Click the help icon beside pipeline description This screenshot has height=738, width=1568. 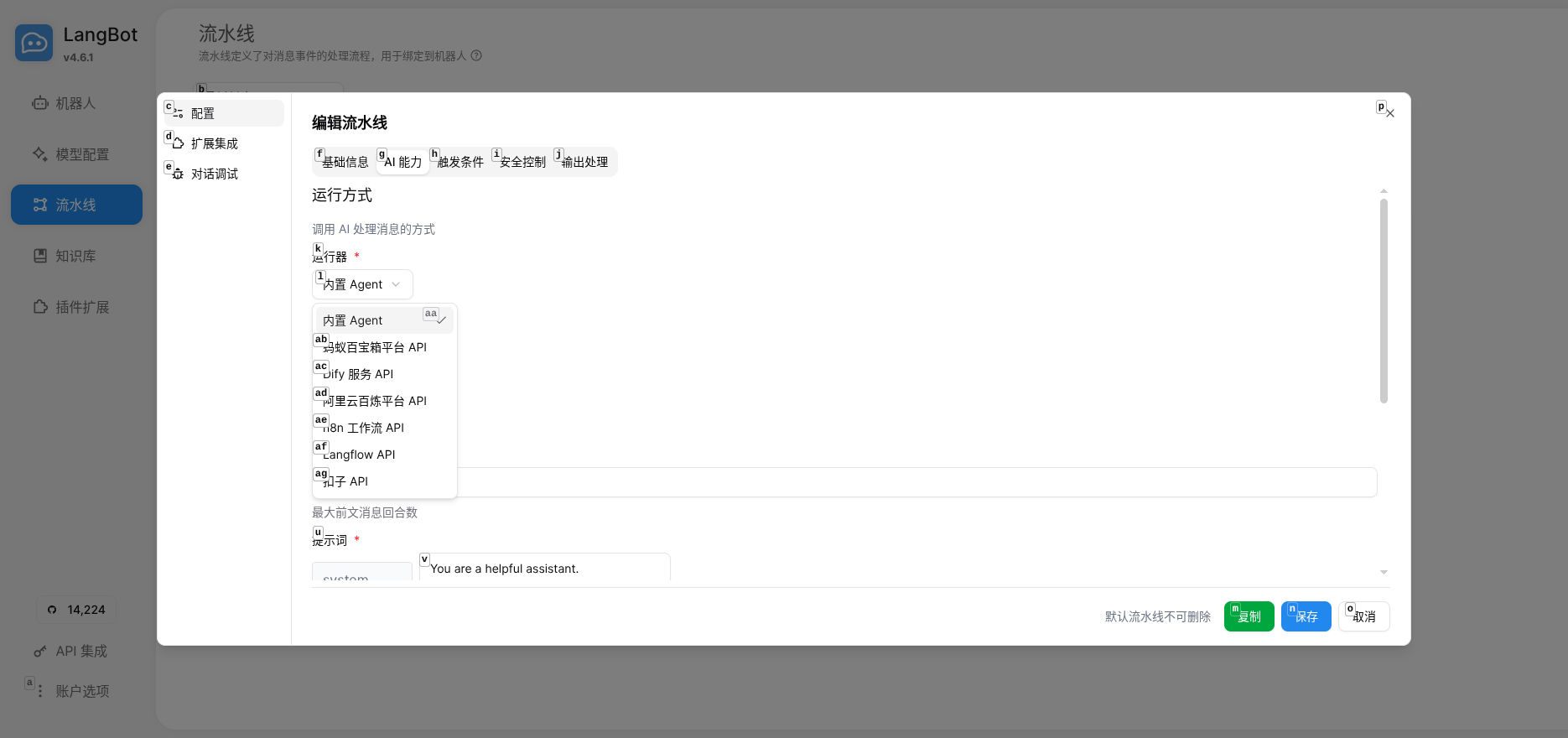[476, 56]
